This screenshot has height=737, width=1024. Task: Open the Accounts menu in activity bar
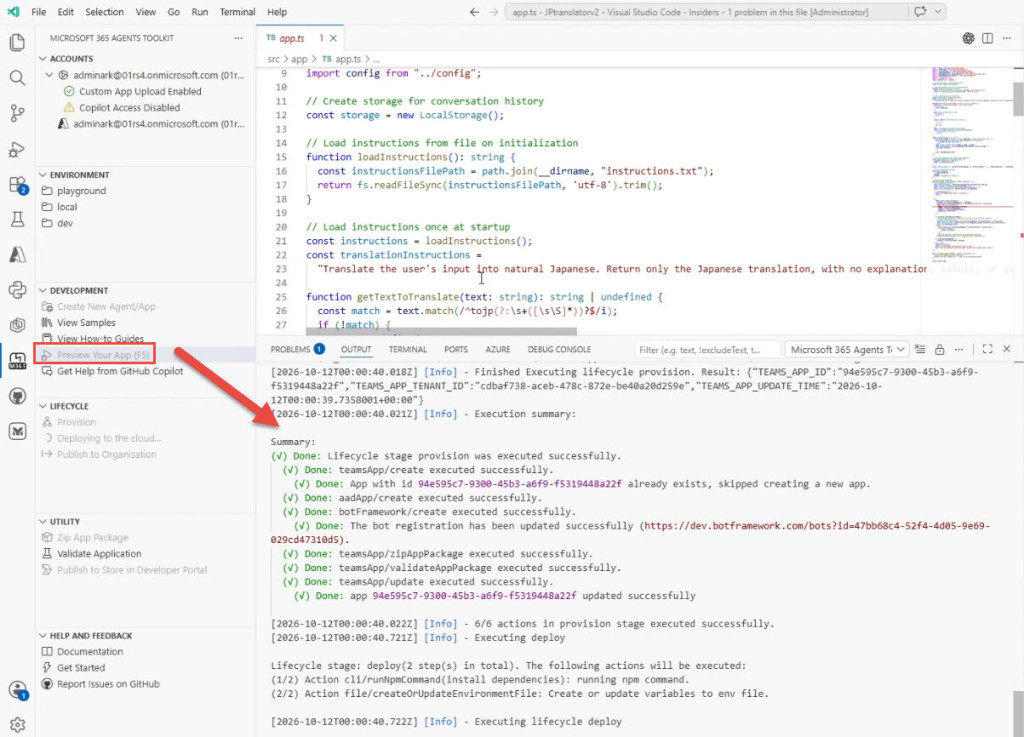click(18, 690)
